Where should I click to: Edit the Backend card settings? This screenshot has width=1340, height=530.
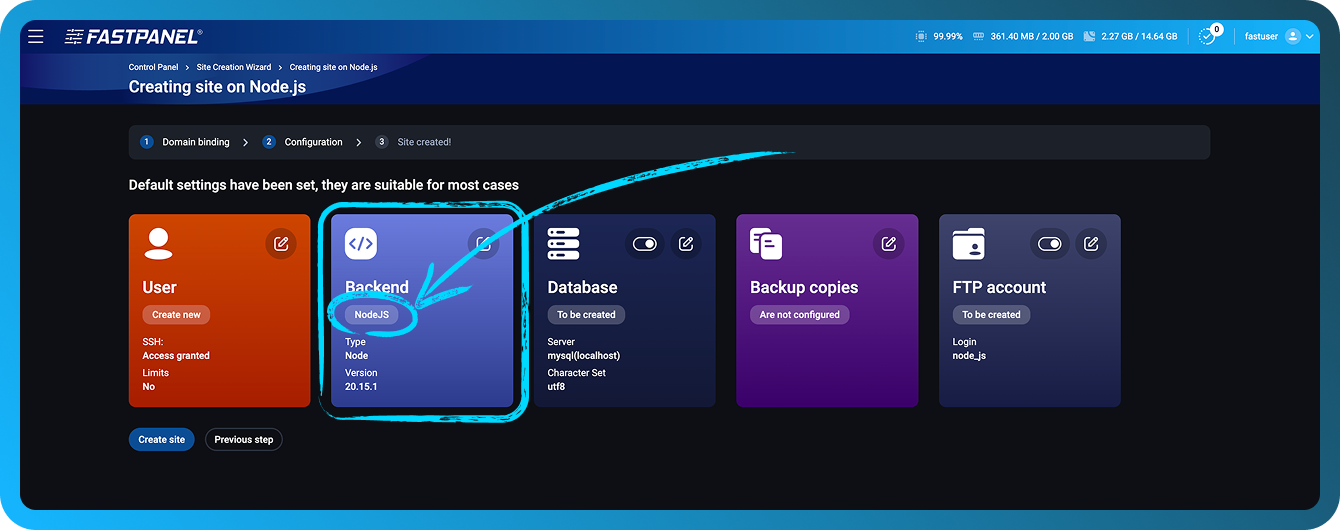[x=483, y=244]
